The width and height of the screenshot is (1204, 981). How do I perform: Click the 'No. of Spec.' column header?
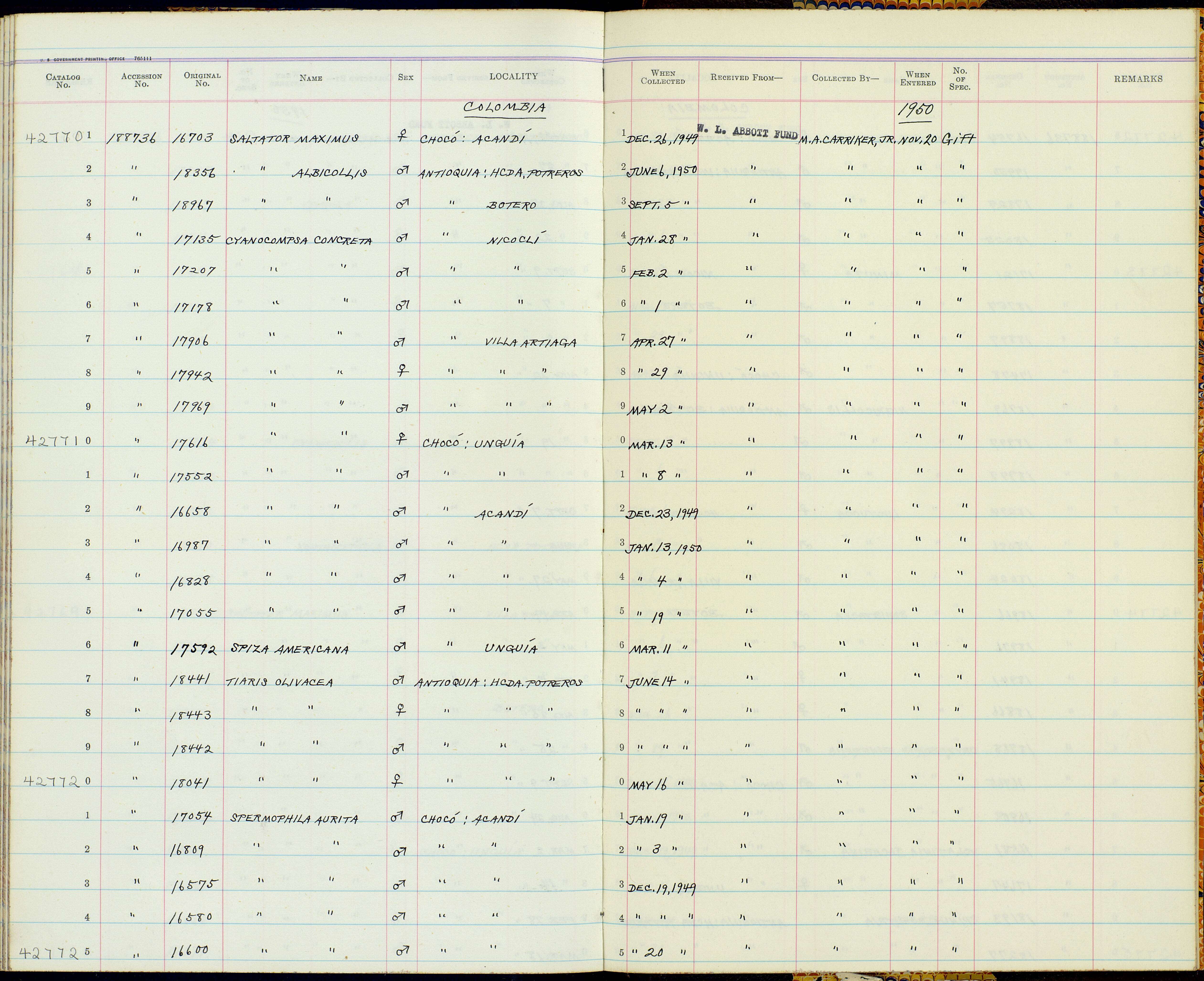(x=960, y=79)
